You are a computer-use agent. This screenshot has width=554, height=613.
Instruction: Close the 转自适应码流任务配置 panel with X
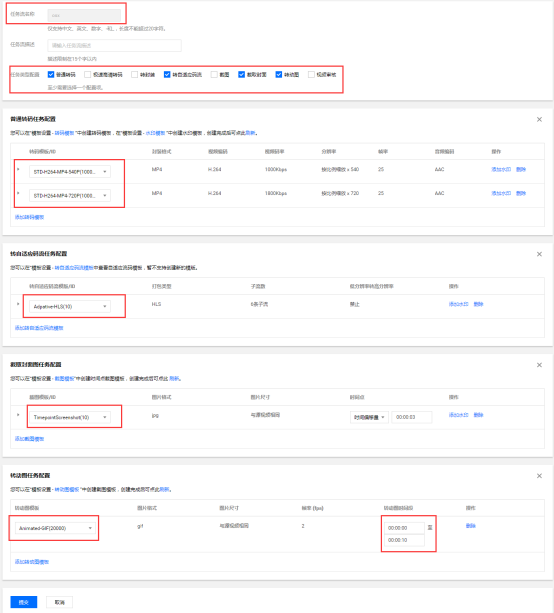click(539, 254)
